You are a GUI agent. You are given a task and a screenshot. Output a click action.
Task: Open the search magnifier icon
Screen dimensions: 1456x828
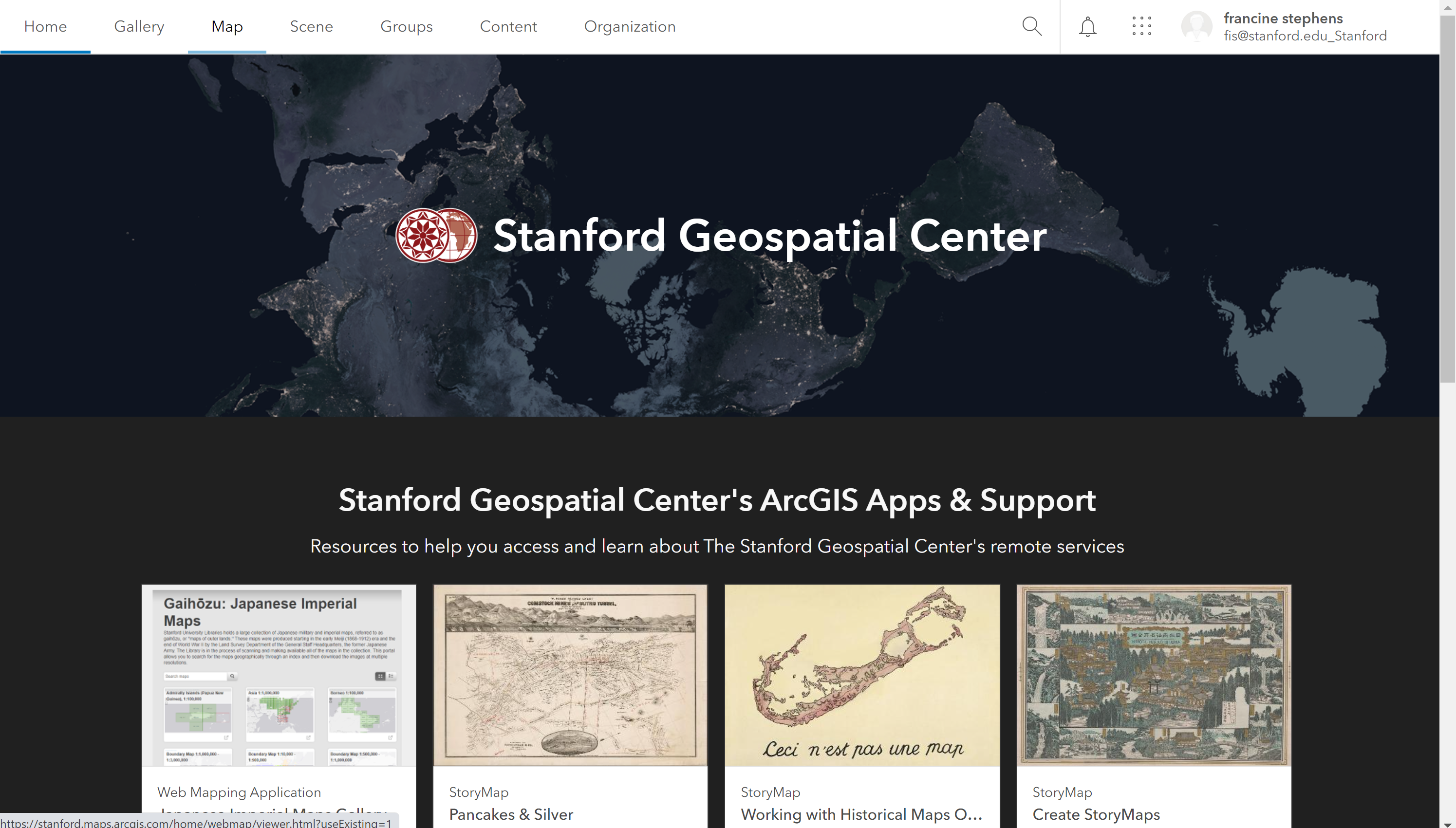coord(1032,26)
